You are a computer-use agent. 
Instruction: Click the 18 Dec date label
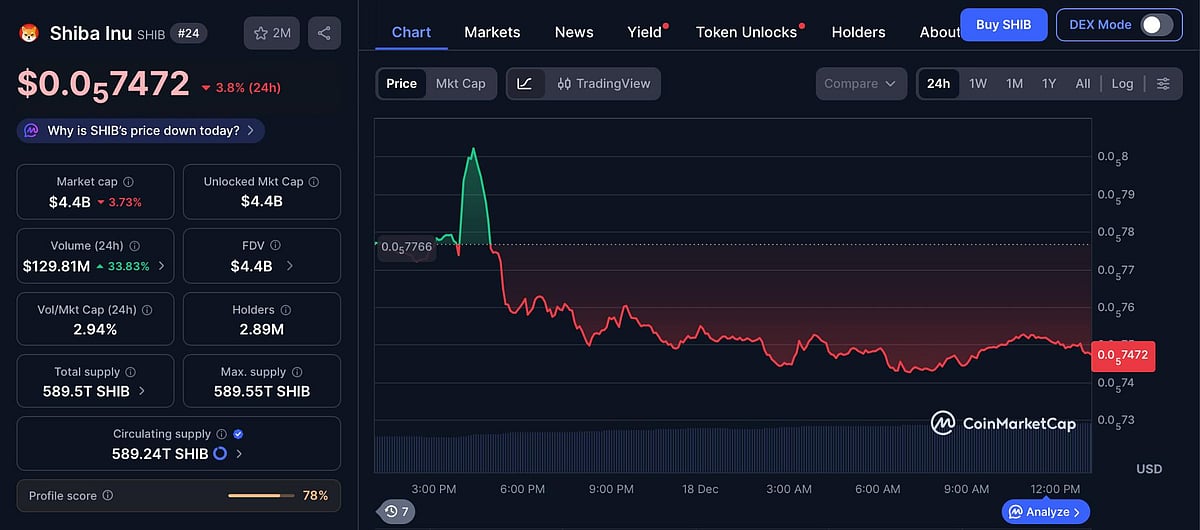pyautogui.click(x=698, y=488)
